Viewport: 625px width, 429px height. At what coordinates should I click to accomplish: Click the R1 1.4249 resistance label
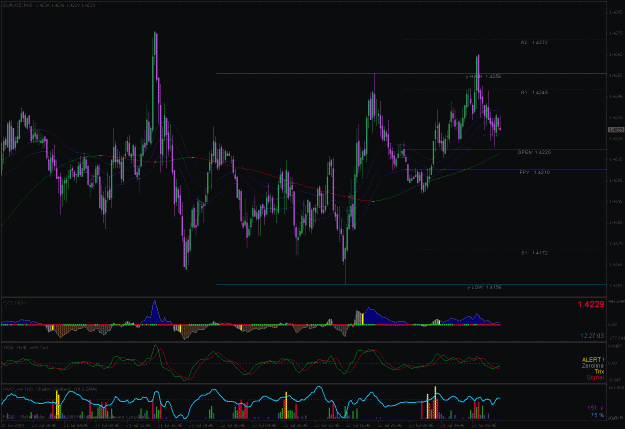click(x=534, y=92)
